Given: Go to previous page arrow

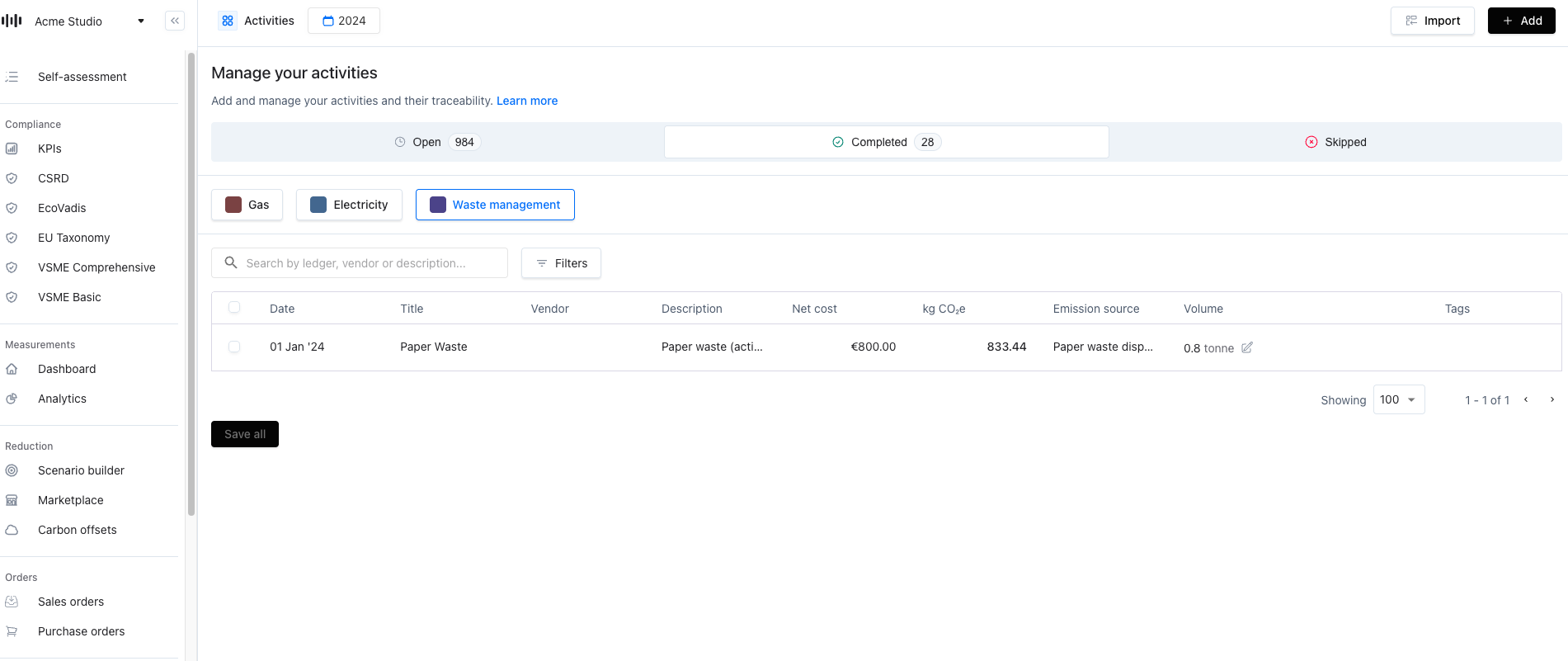Looking at the screenshot, I should click(1526, 399).
